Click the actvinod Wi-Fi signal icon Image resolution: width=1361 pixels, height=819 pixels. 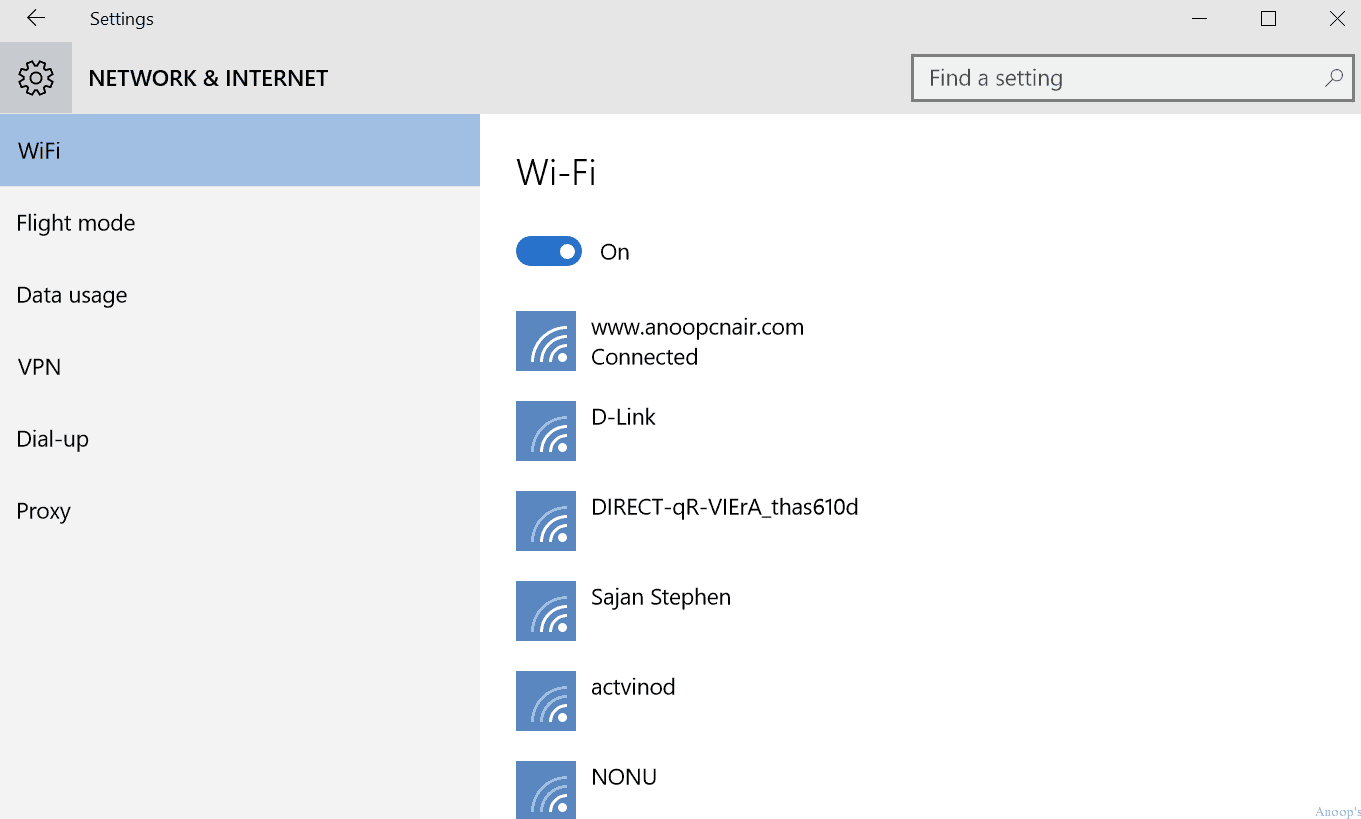[x=546, y=701]
